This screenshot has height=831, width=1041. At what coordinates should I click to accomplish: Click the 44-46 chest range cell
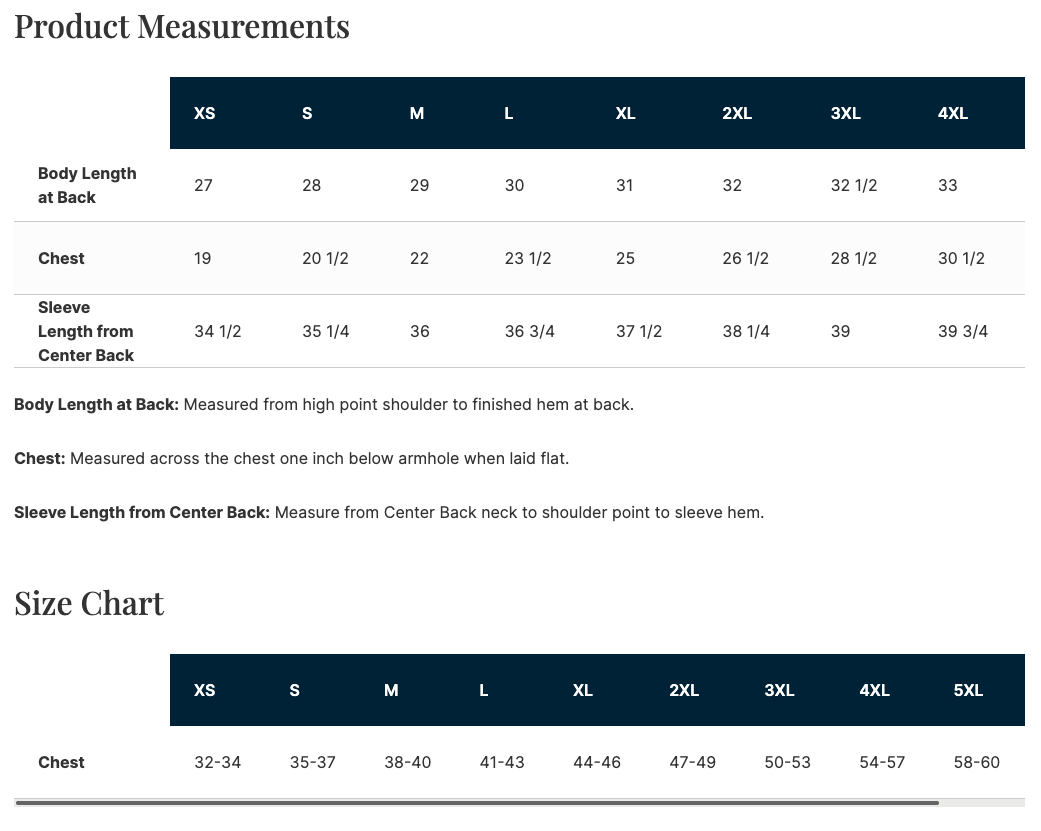point(596,762)
